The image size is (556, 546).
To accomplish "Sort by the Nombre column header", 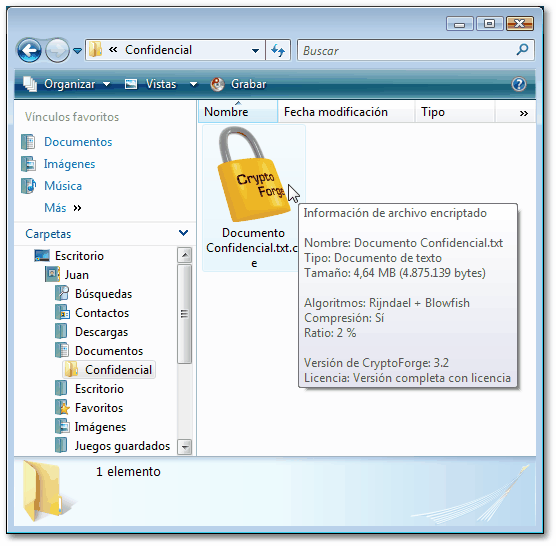I will (238, 112).
